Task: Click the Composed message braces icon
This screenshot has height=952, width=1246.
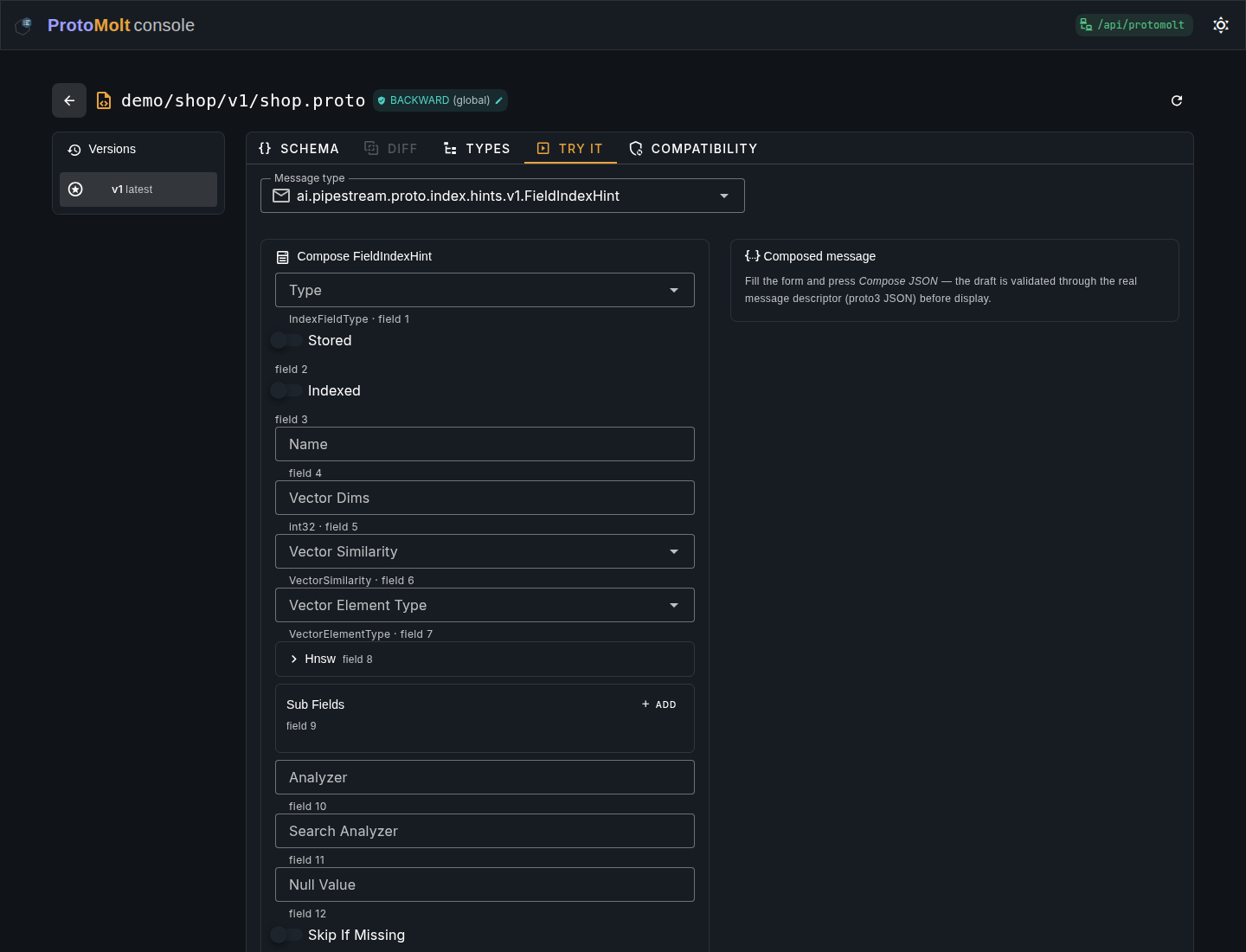Action: pyautogui.click(x=752, y=256)
